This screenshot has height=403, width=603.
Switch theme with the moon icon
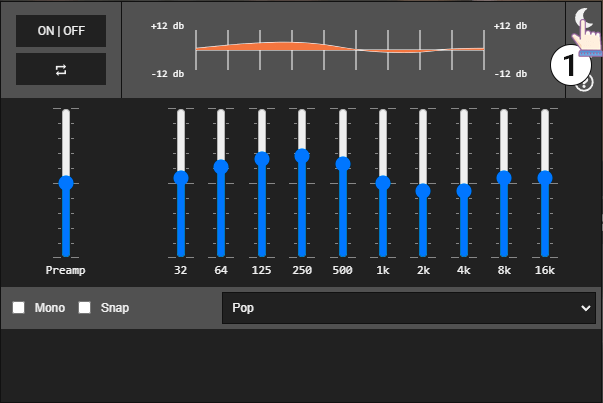pos(583,17)
